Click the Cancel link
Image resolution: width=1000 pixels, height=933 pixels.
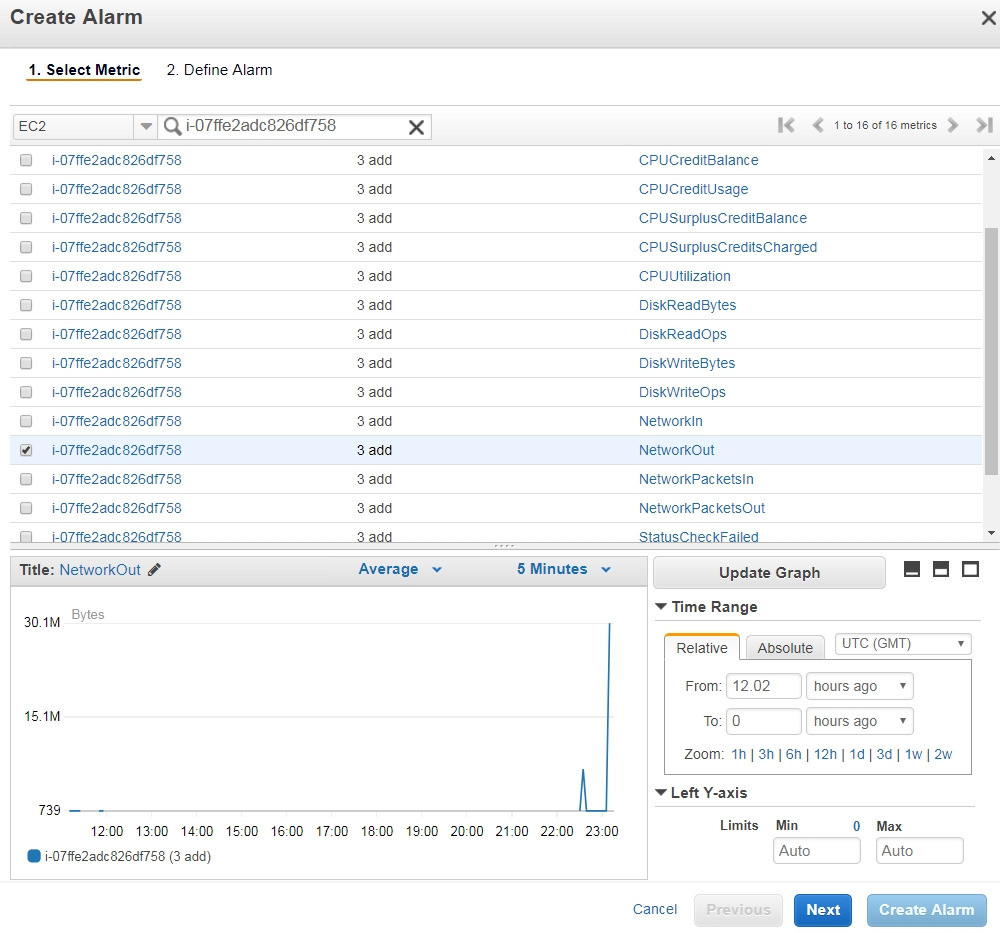[655, 909]
